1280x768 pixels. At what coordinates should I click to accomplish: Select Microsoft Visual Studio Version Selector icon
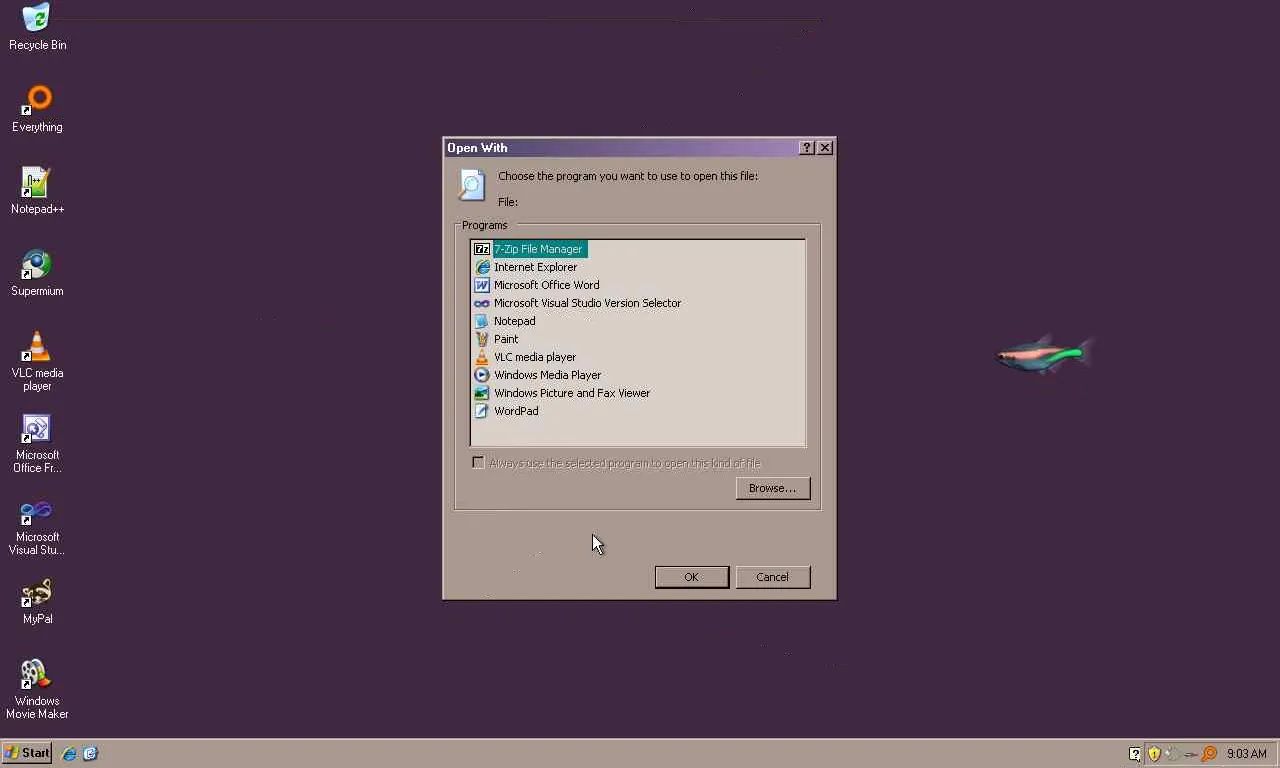(482, 303)
